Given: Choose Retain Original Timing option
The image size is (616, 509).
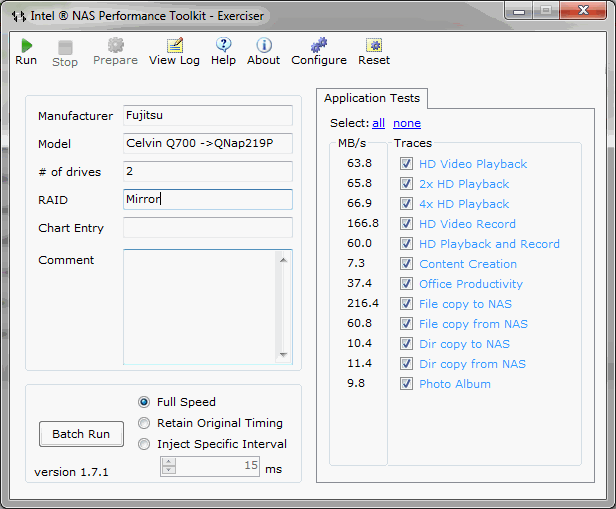Looking at the screenshot, I should pyautogui.click(x=144, y=423).
